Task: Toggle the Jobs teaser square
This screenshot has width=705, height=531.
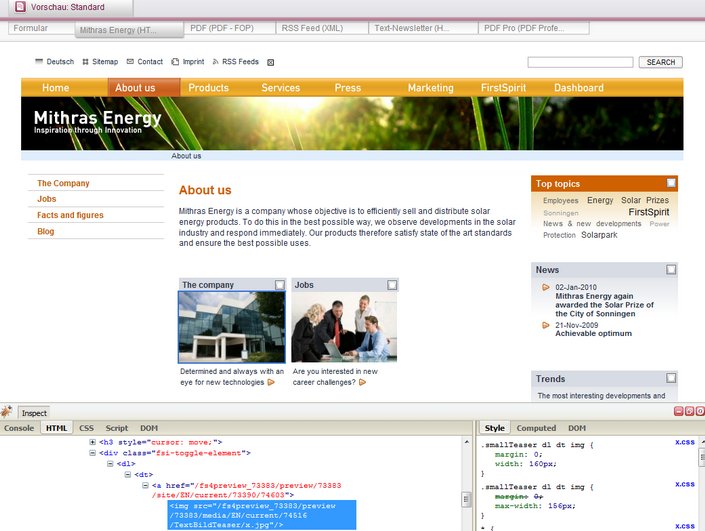Action: pos(392,285)
